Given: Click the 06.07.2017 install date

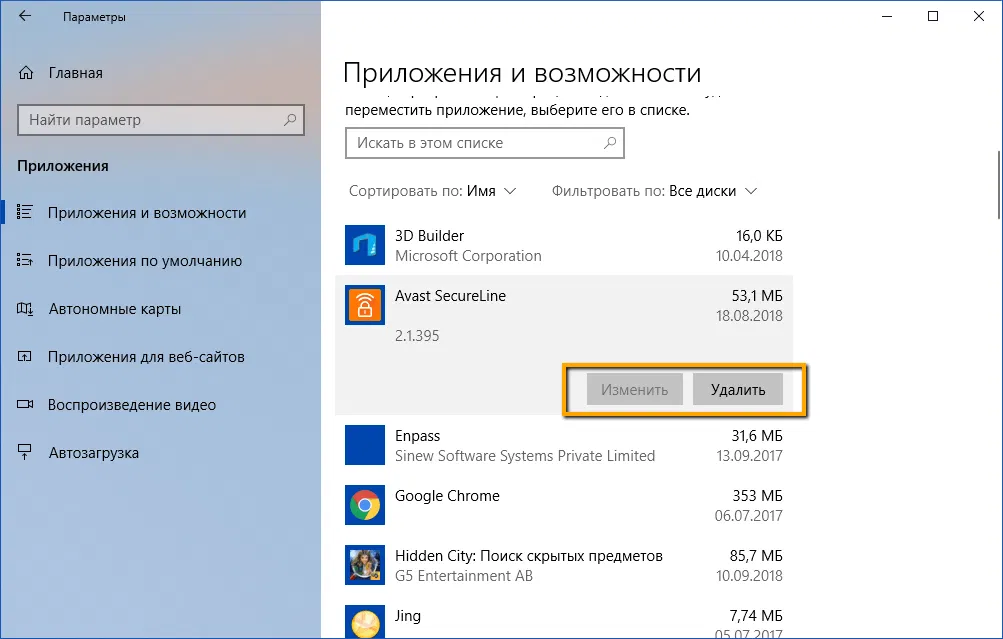Looking at the screenshot, I should click(x=748, y=516).
